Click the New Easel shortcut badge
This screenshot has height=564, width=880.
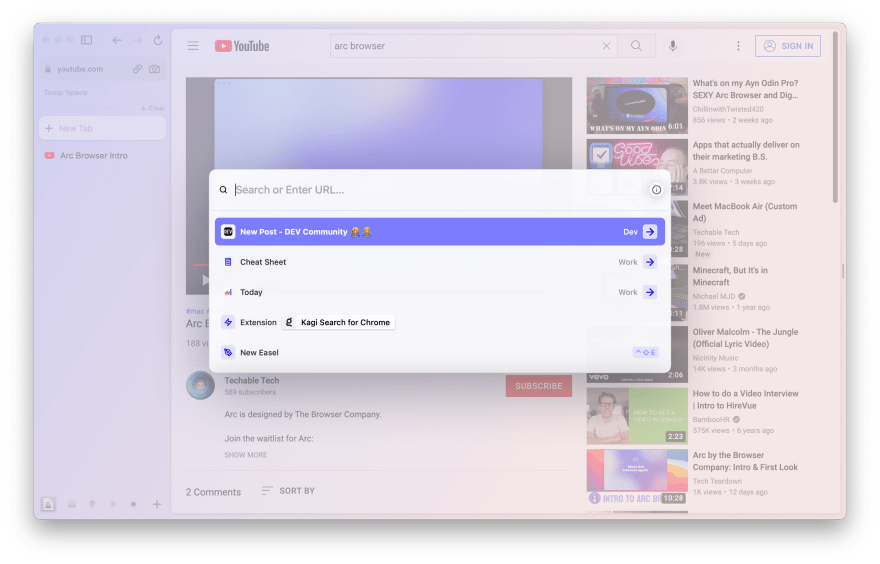click(645, 352)
